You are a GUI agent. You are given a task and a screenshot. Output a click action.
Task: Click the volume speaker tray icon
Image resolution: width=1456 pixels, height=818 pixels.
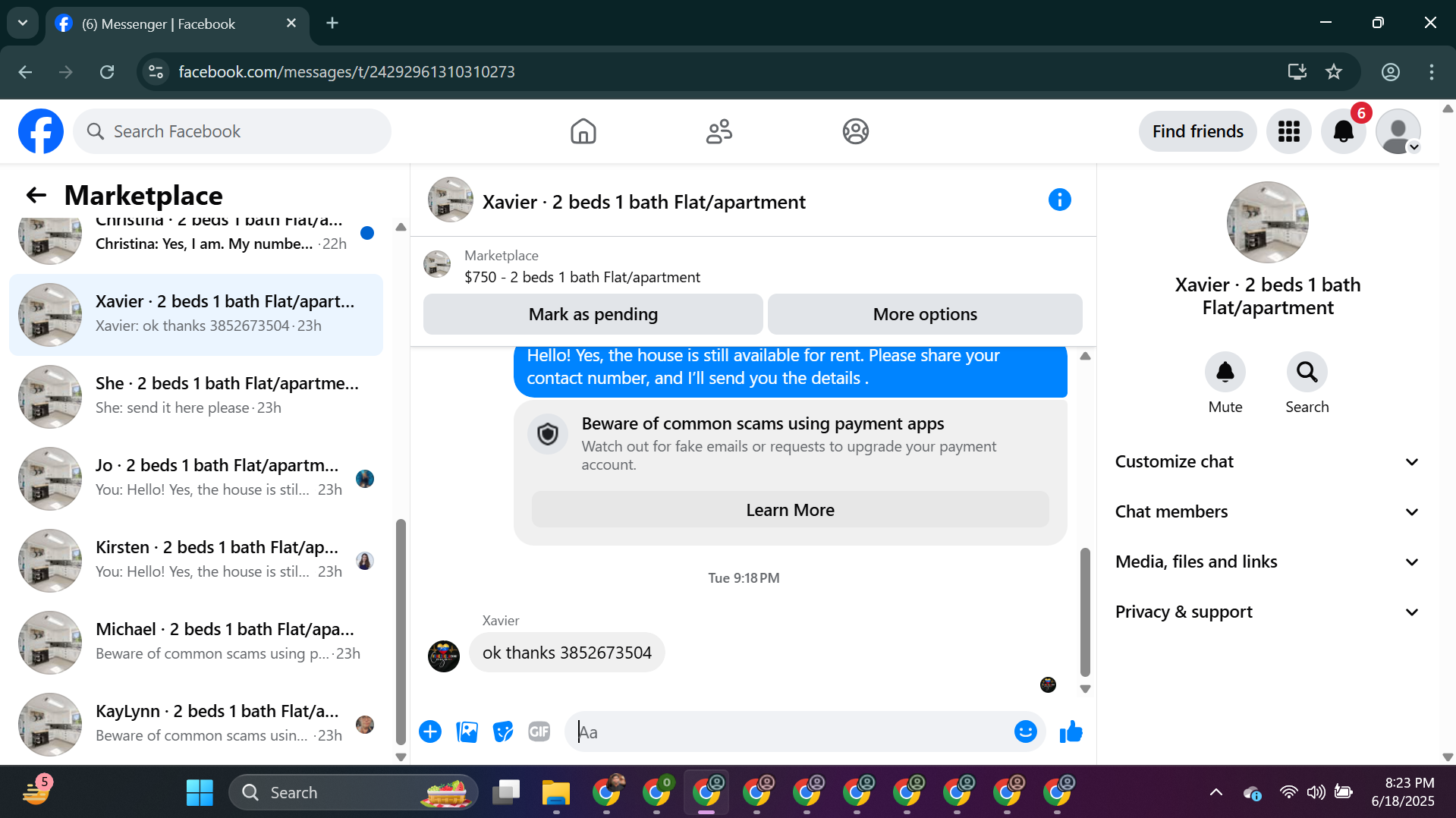[1316, 793]
